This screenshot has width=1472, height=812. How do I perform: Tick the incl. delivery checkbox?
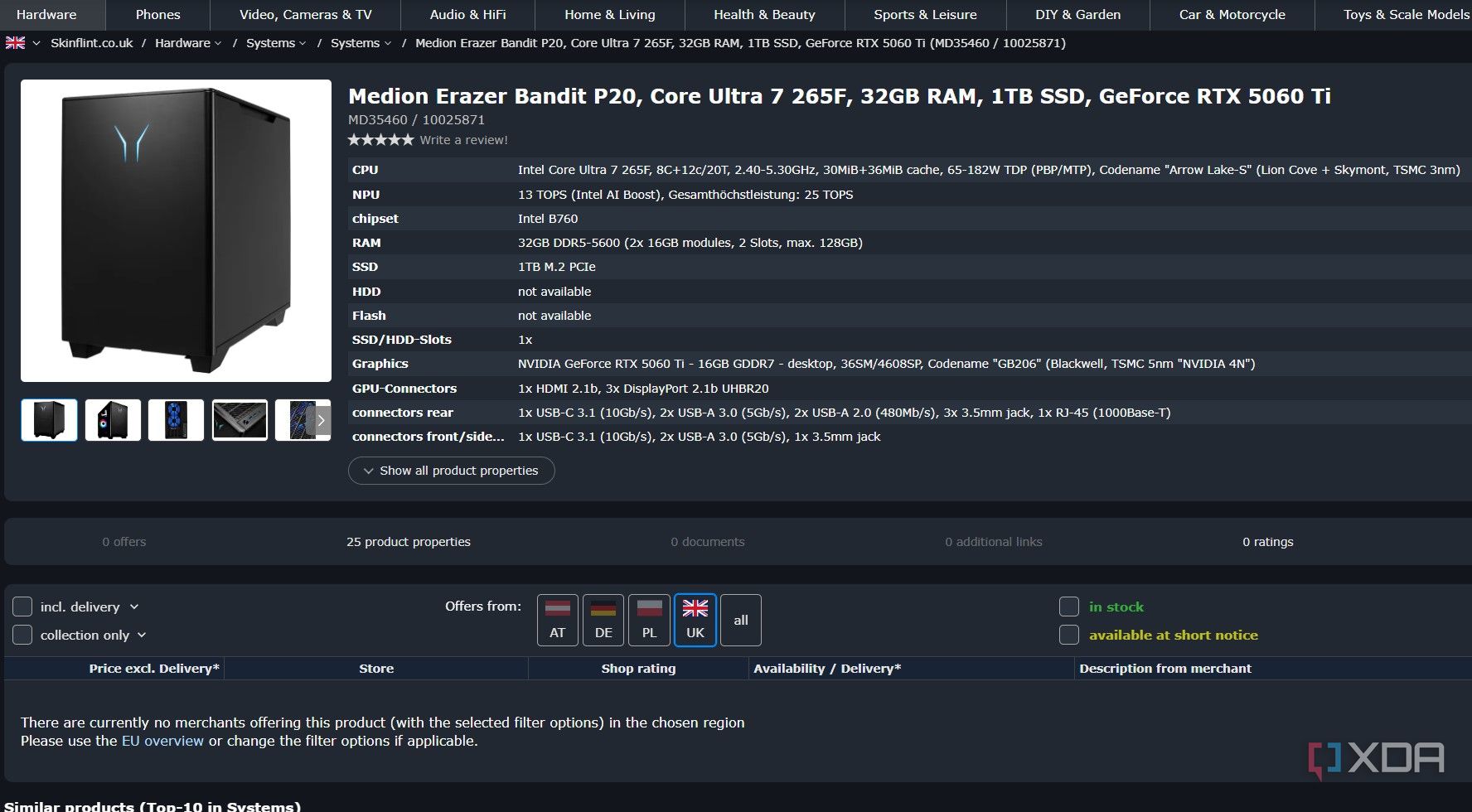pos(22,607)
